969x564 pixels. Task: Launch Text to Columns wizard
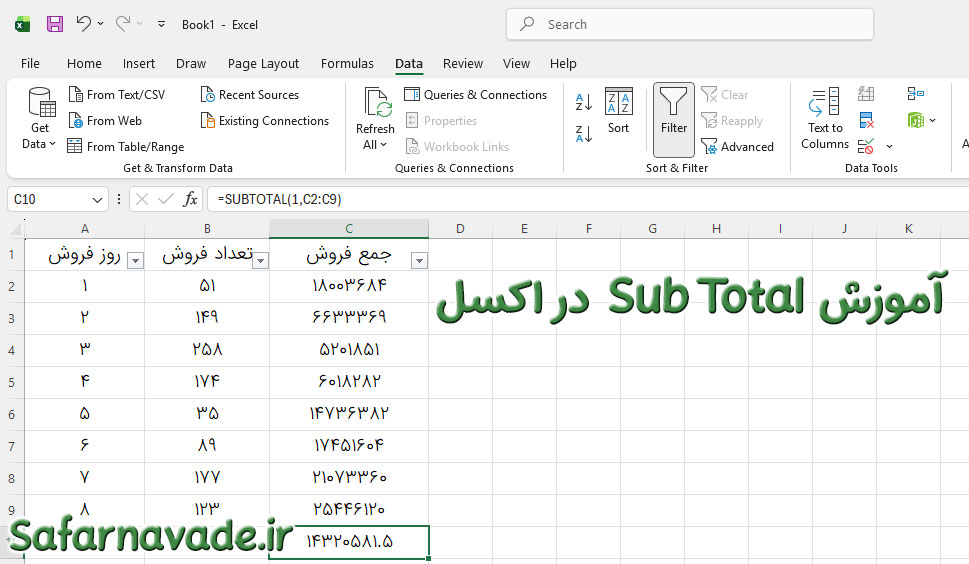click(x=825, y=119)
